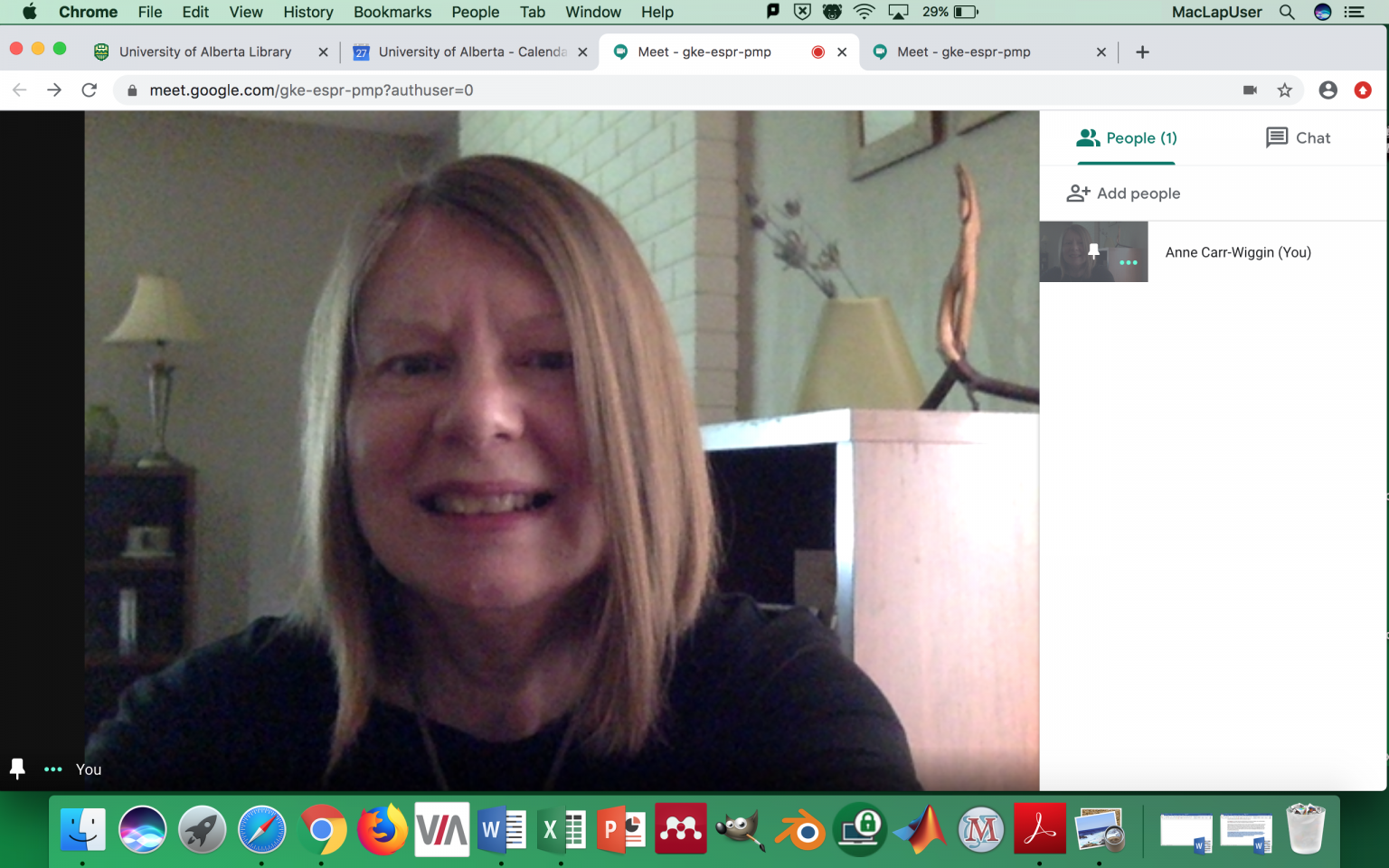Bookmark the page with the star icon
Image resolution: width=1389 pixels, height=868 pixels.
[x=1284, y=90]
